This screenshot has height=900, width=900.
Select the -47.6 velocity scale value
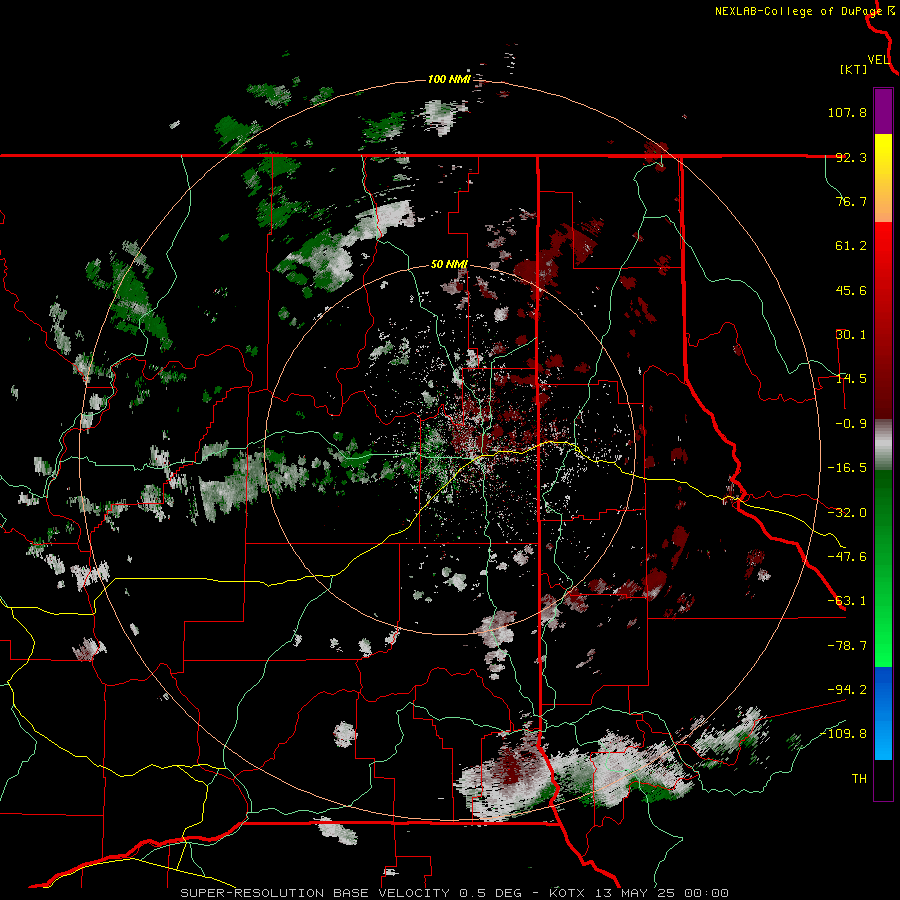[847, 557]
